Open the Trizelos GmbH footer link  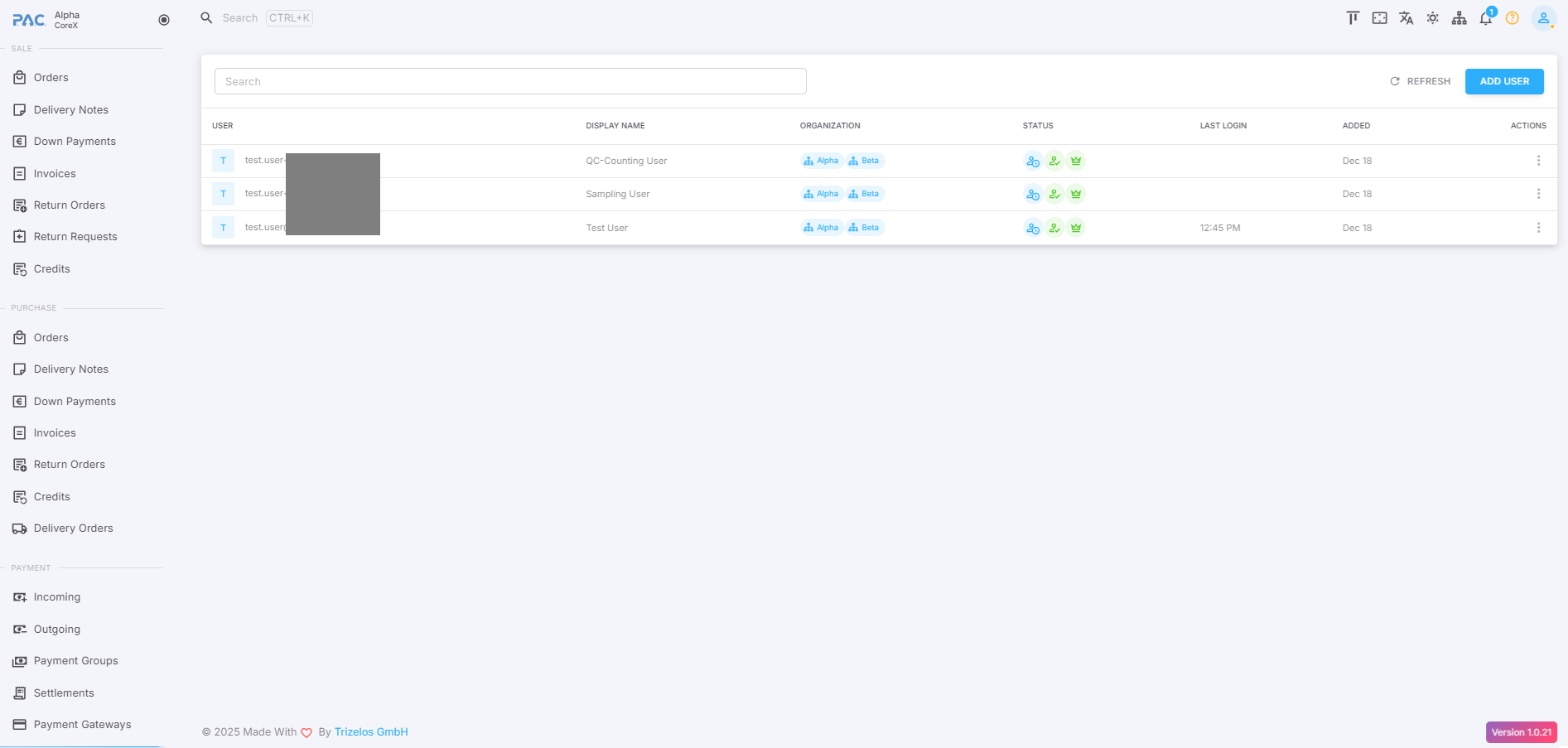coord(371,732)
